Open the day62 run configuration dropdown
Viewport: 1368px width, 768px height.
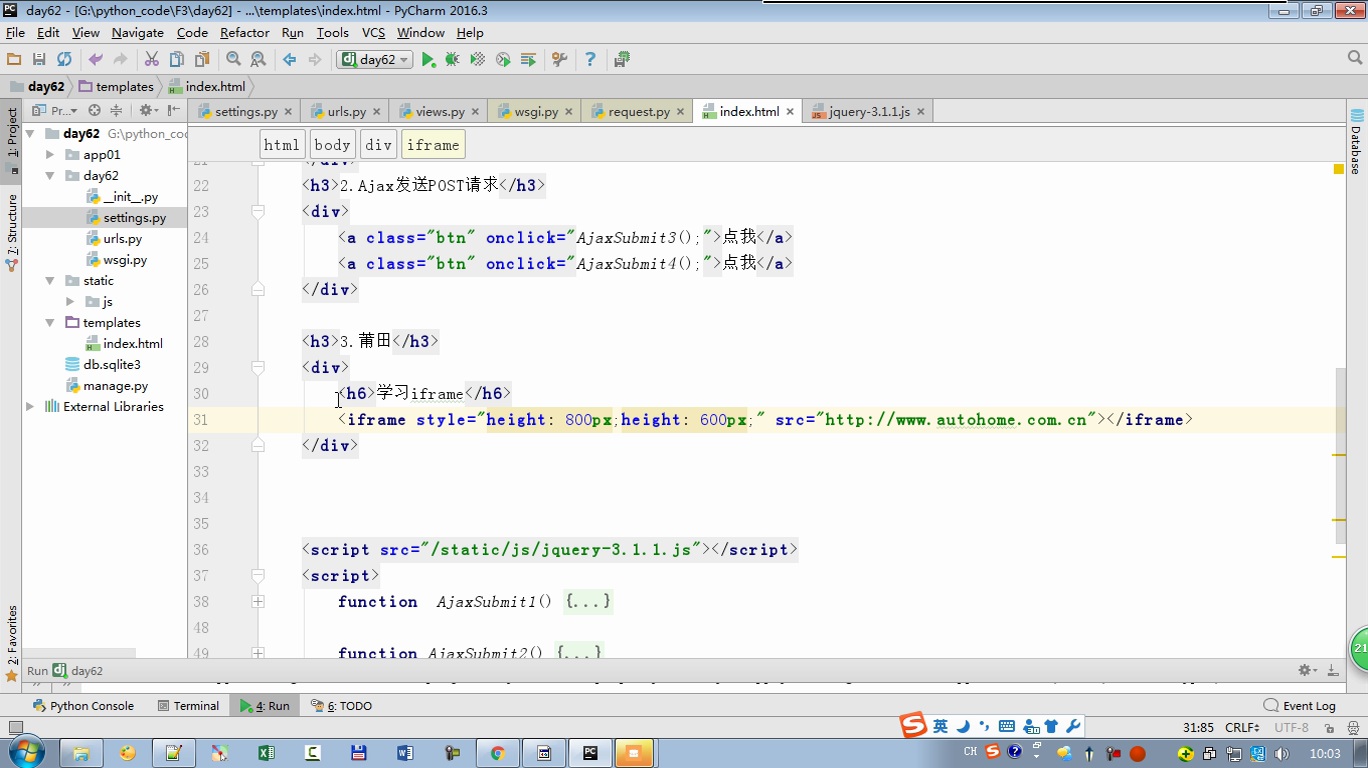375,60
